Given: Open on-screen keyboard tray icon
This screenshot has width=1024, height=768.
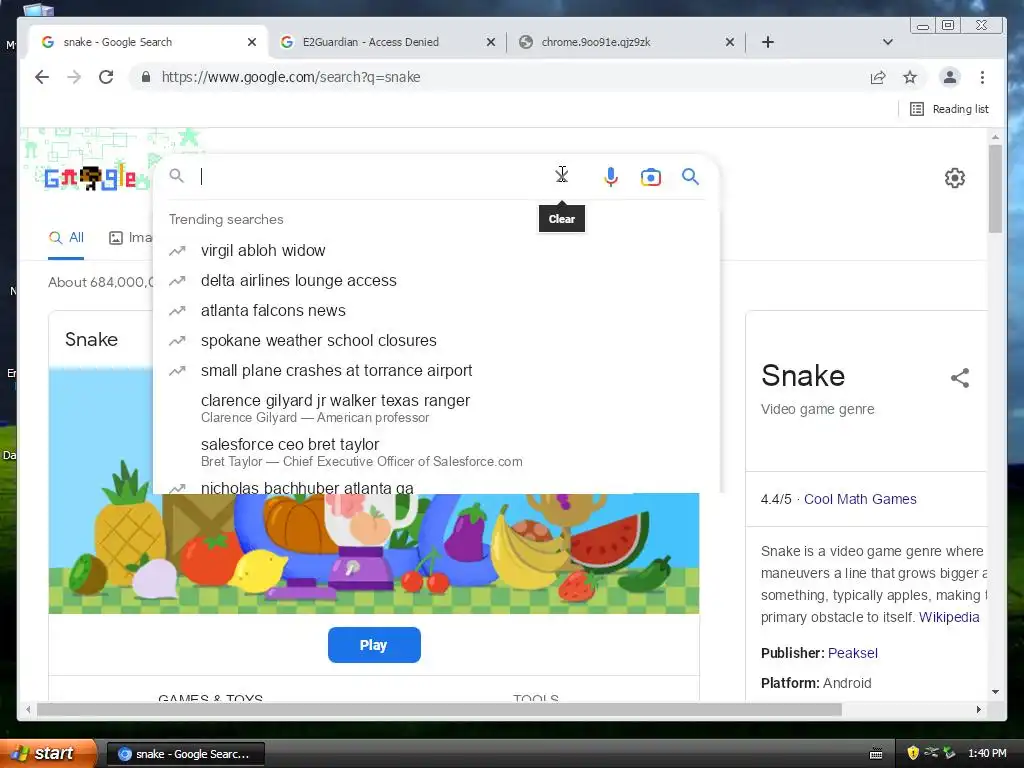Looking at the screenshot, I should coord(876,754).
